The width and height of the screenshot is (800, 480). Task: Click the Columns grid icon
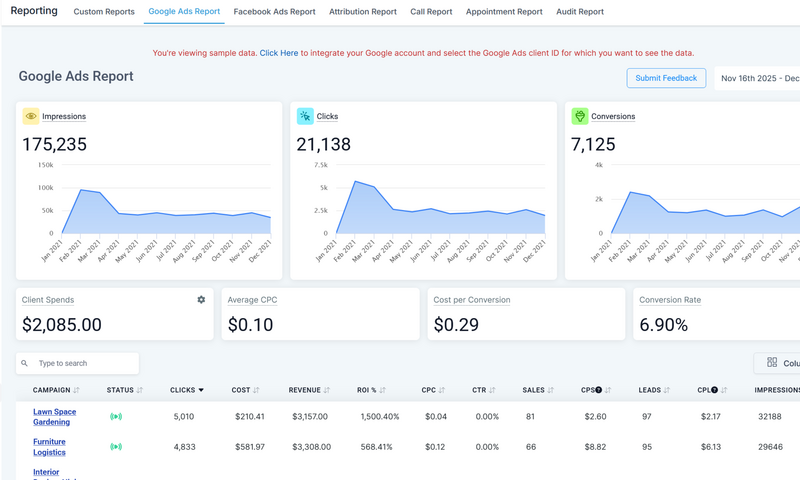pyautogui.click(x=772, y=363)
